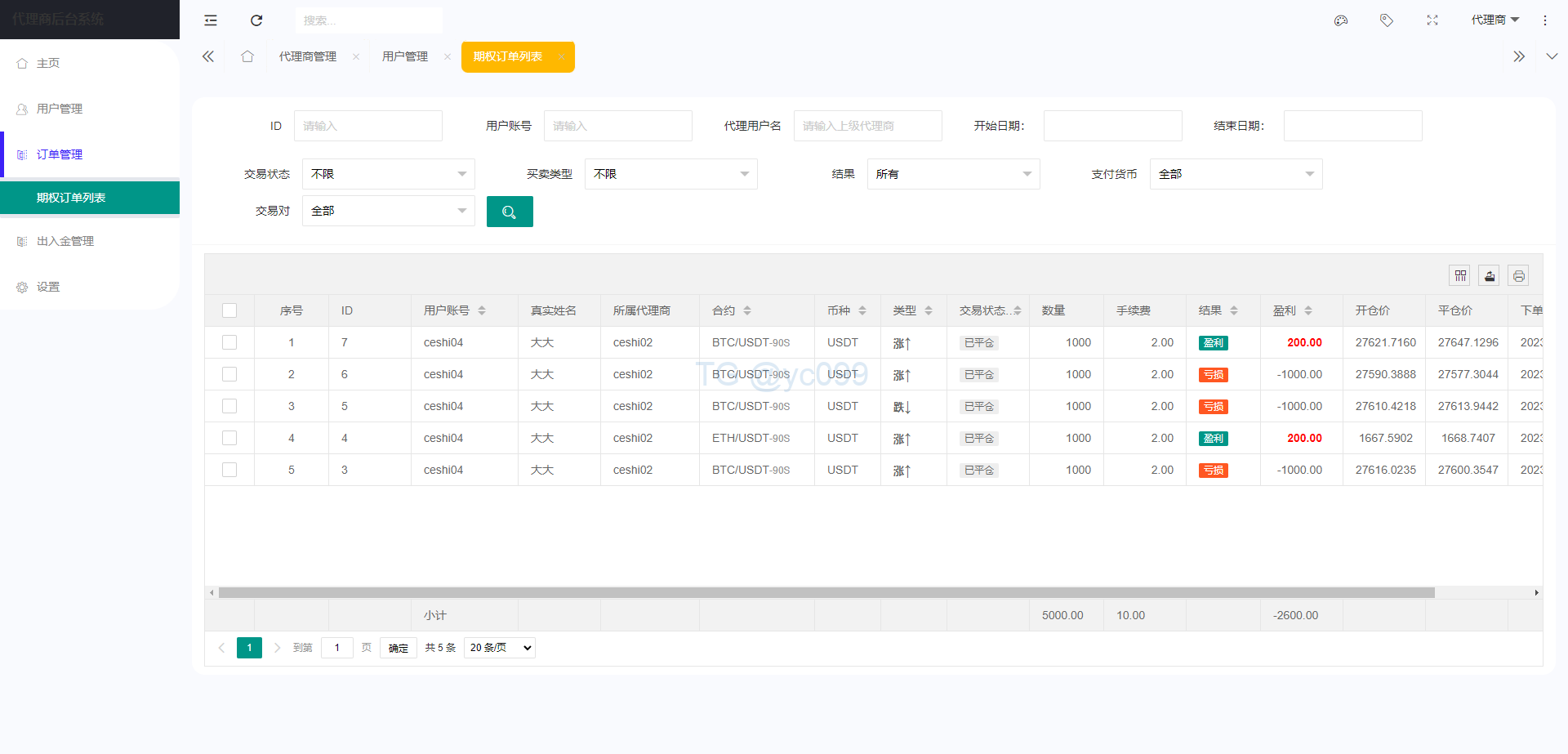Toggle fullscreen with the expand arrows icon
The width and height of the screenshot is (1568, 754).
click(x=1432, y=20)
